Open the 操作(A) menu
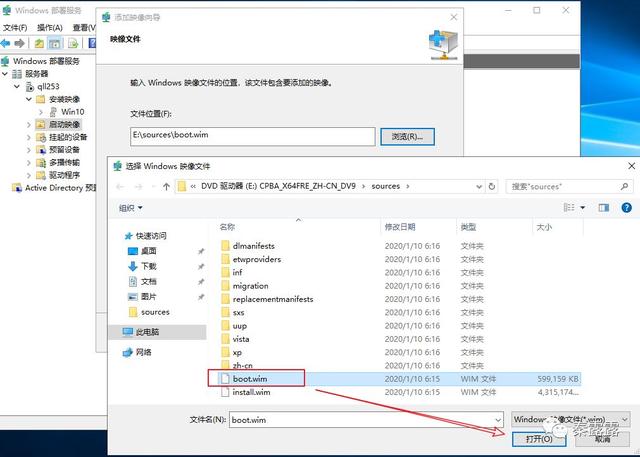The height and width of the screenshot is (457, 640). [x=50, y=27]
